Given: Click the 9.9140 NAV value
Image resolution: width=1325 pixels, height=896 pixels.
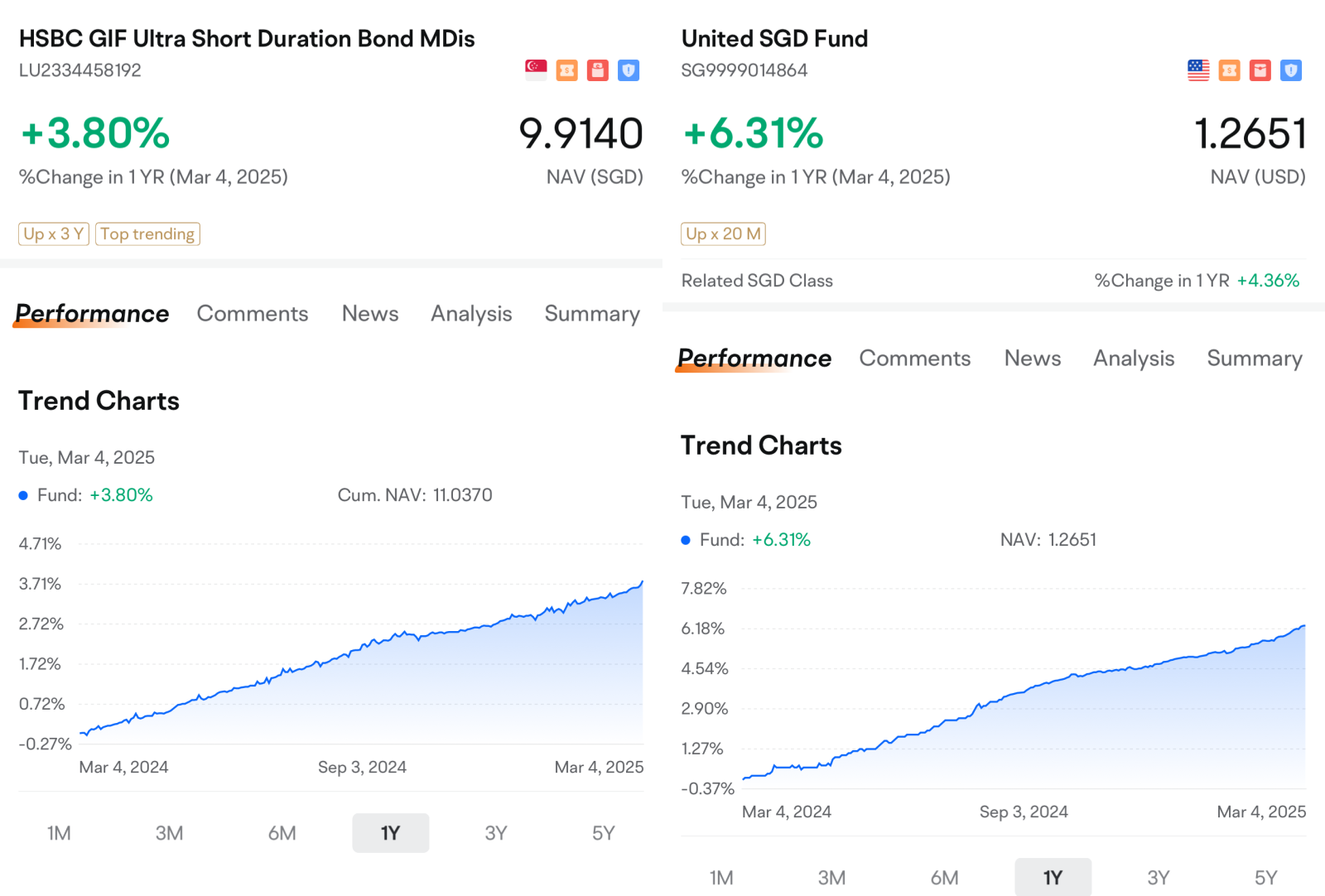Looking at the screenshot, I should [x=581, y=134].
